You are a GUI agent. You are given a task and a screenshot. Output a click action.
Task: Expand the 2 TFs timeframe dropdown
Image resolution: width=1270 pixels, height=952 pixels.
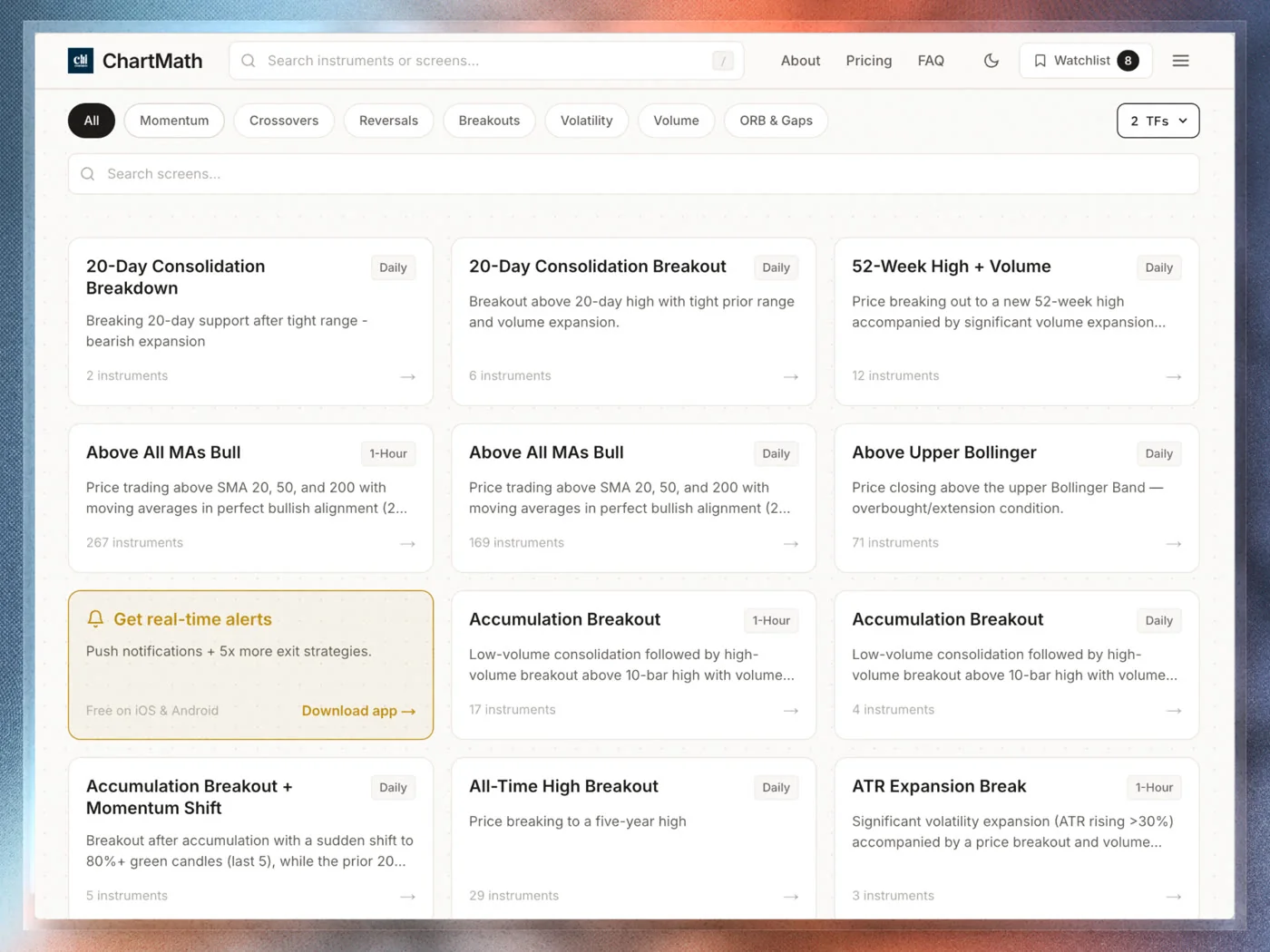1158,121
